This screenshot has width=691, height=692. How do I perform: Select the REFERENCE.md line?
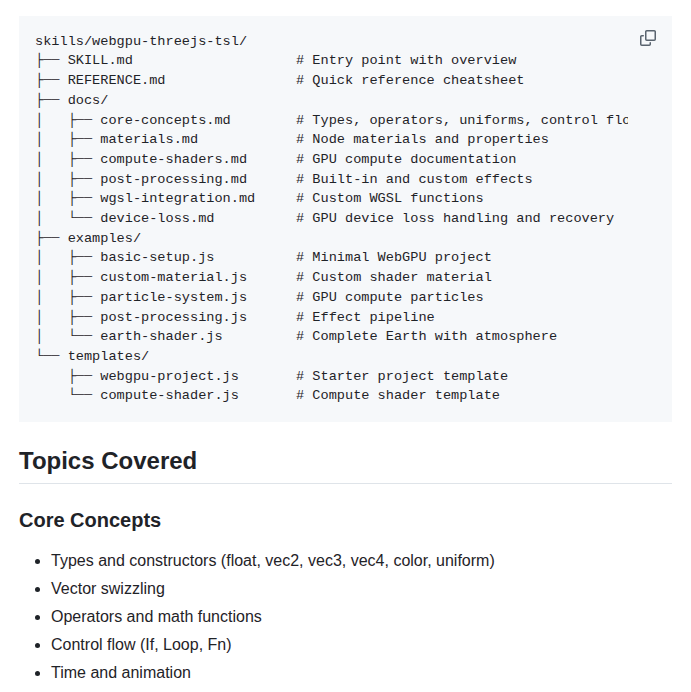pyautogui.click(x=116, y=80)
